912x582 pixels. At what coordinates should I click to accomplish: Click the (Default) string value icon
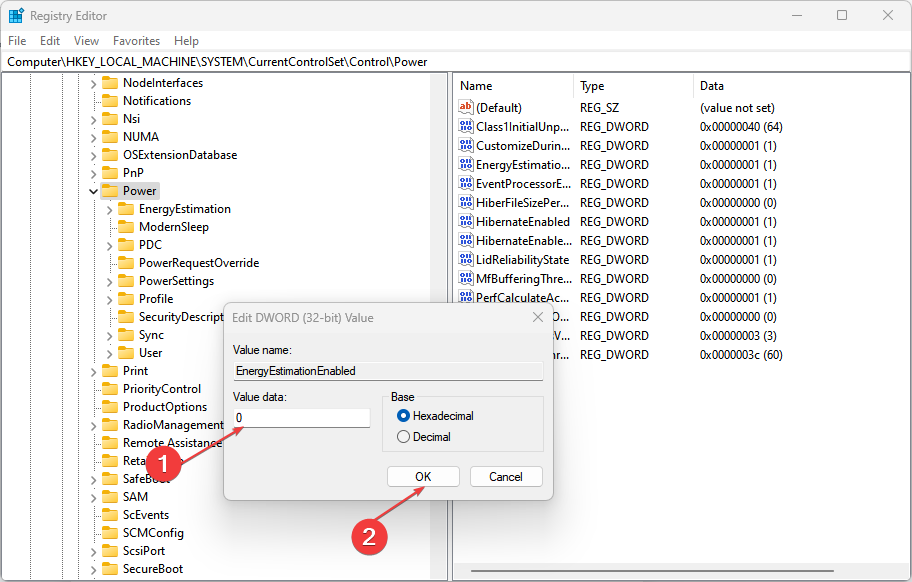click(x=466, y=107)
